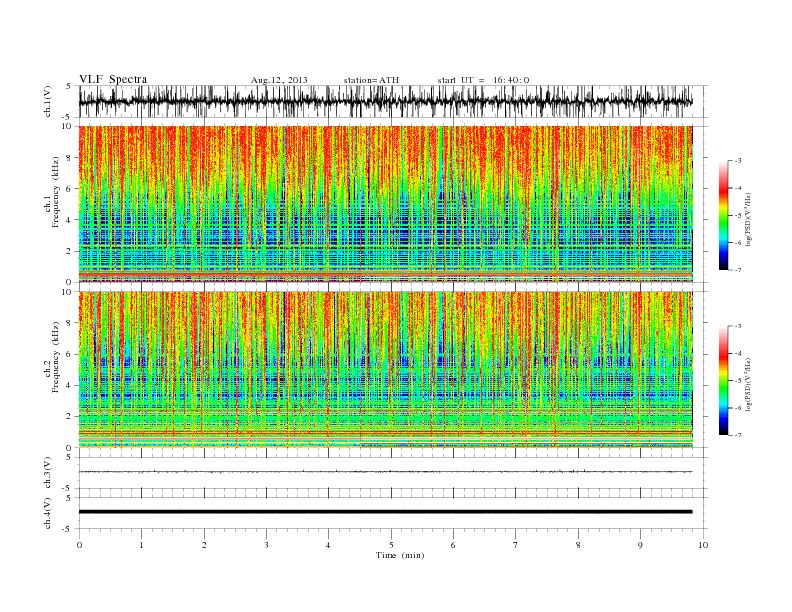Click the "-7" tick on ch.2 color bar
The width and height of the screenshot is (792, 612).
(738, 435)
